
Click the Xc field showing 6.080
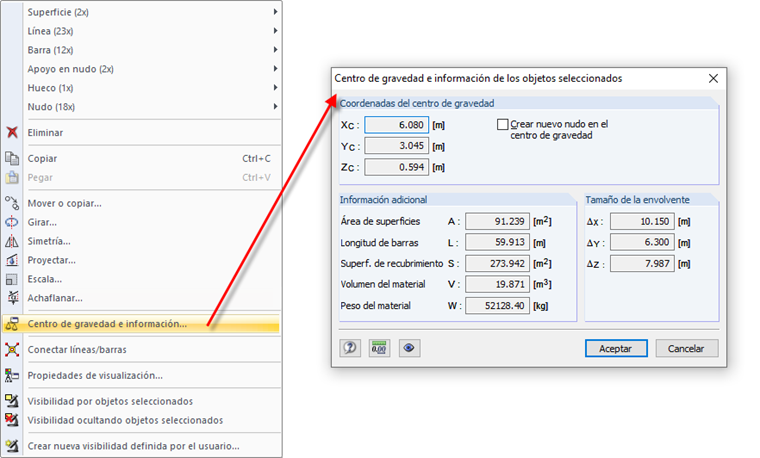point(396,125)
